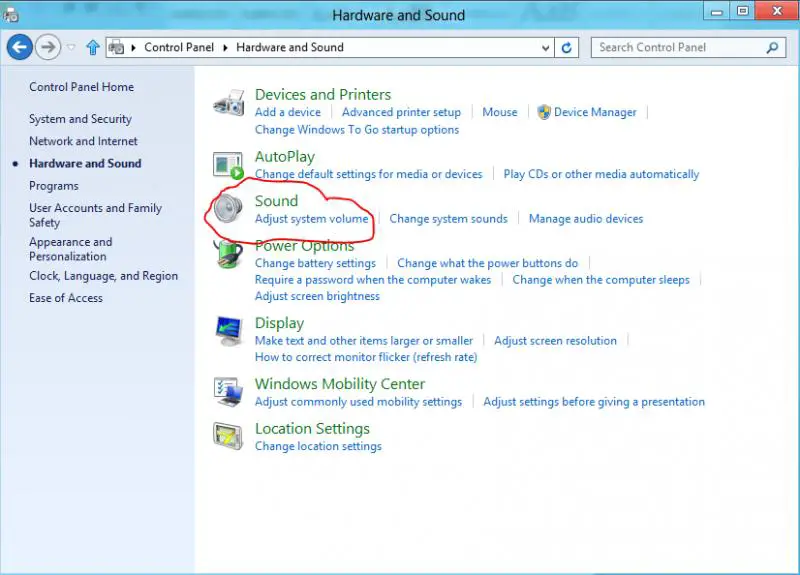Click Play CDs or other media automatically

point(602,174)
